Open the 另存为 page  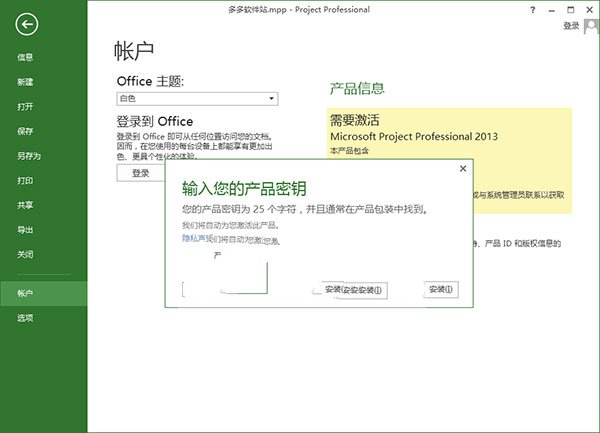pyautogui.click(x=29, y=156)
